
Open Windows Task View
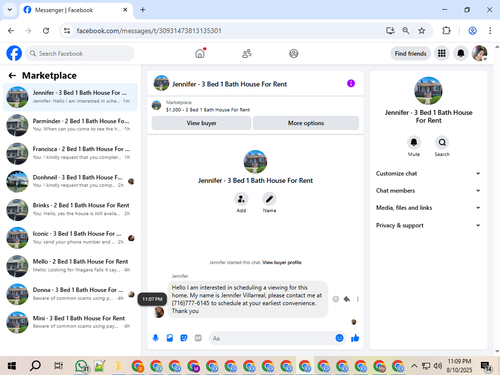58,366
